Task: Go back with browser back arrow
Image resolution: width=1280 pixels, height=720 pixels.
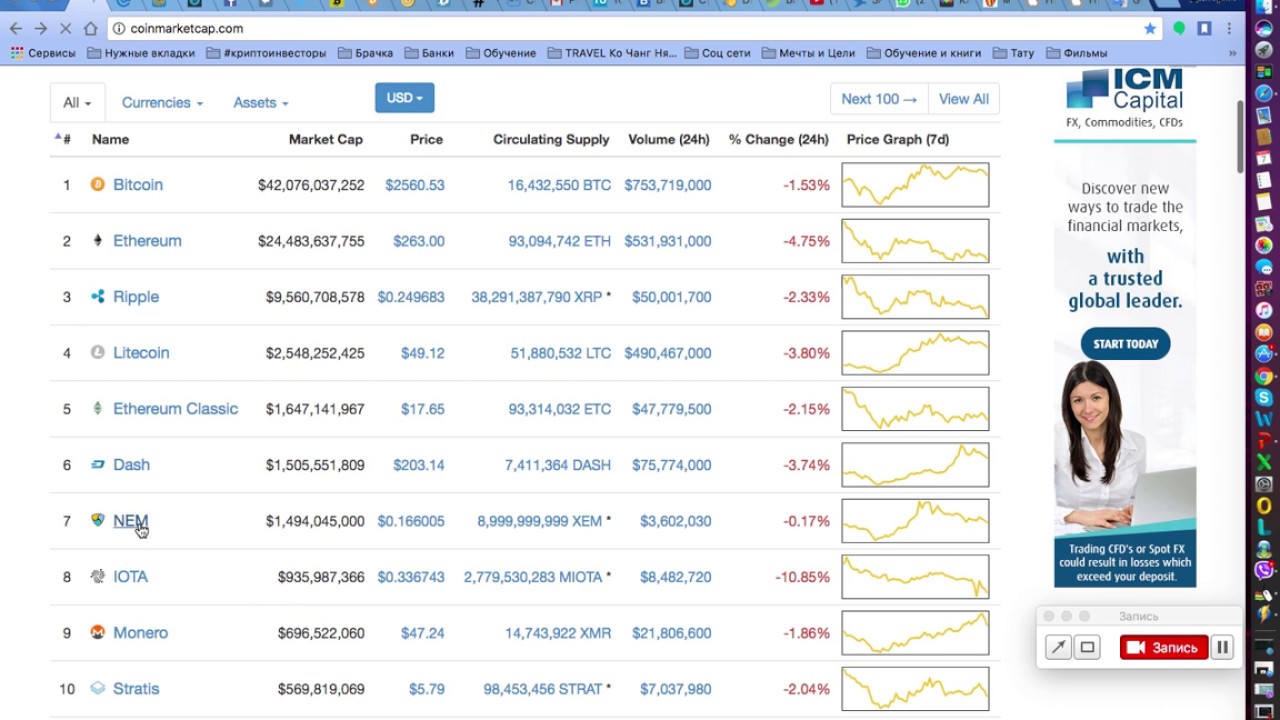Action: pos(16,29)
